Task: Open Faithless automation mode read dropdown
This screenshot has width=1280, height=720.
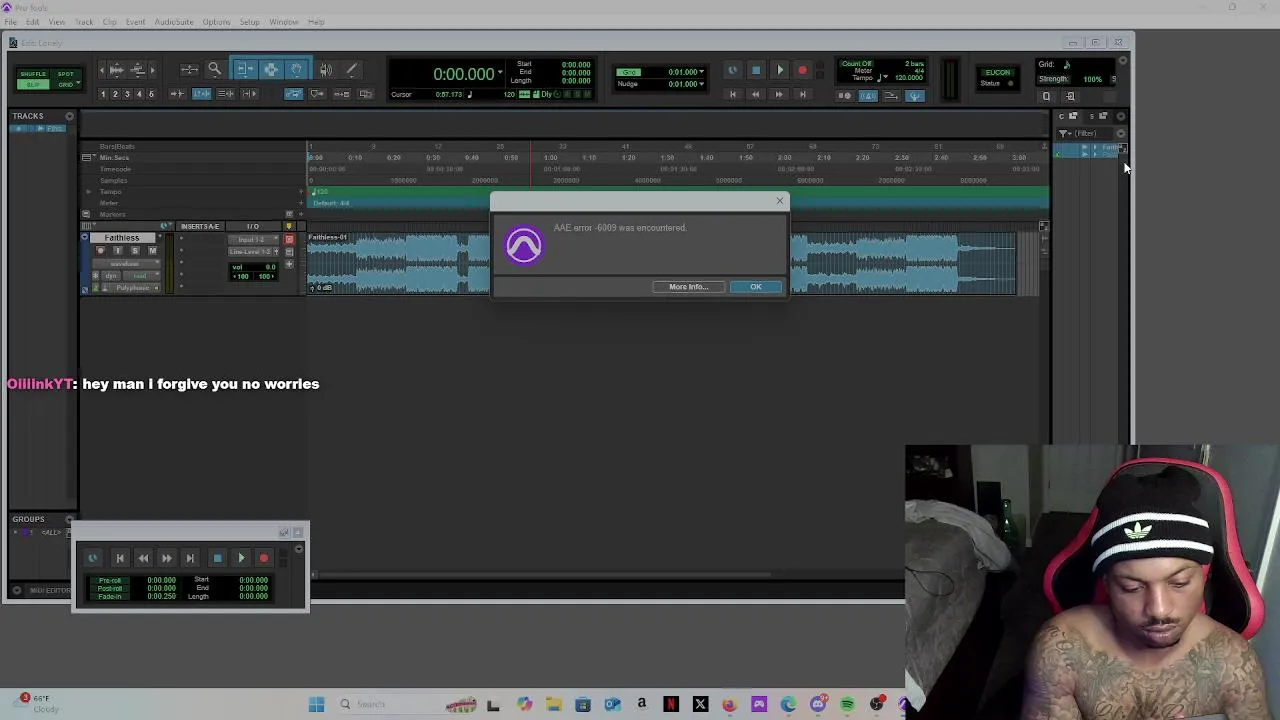Action: [x=139, y=276]
